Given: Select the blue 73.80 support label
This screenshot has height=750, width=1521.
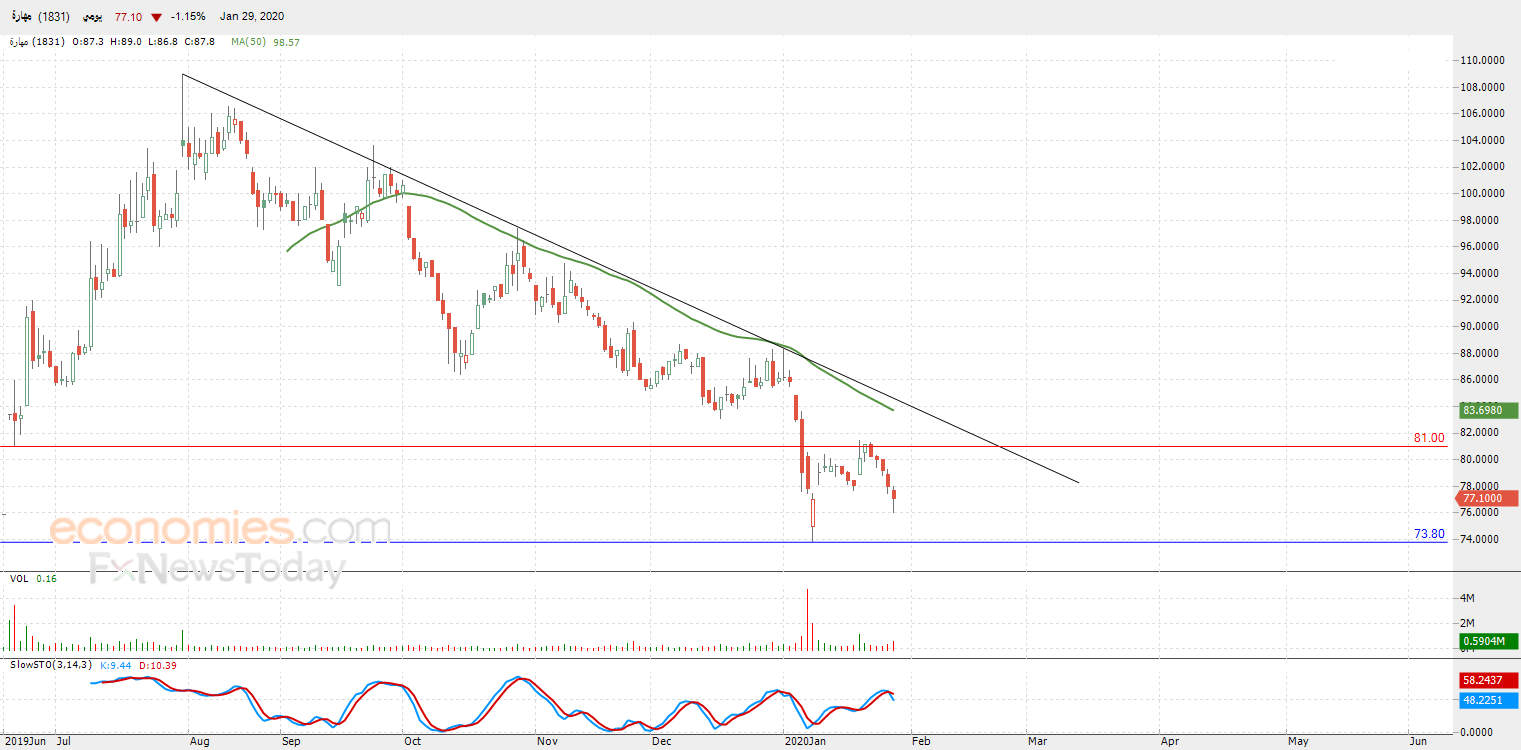Looking at the screenshot, I should [x=1429, y=534].
